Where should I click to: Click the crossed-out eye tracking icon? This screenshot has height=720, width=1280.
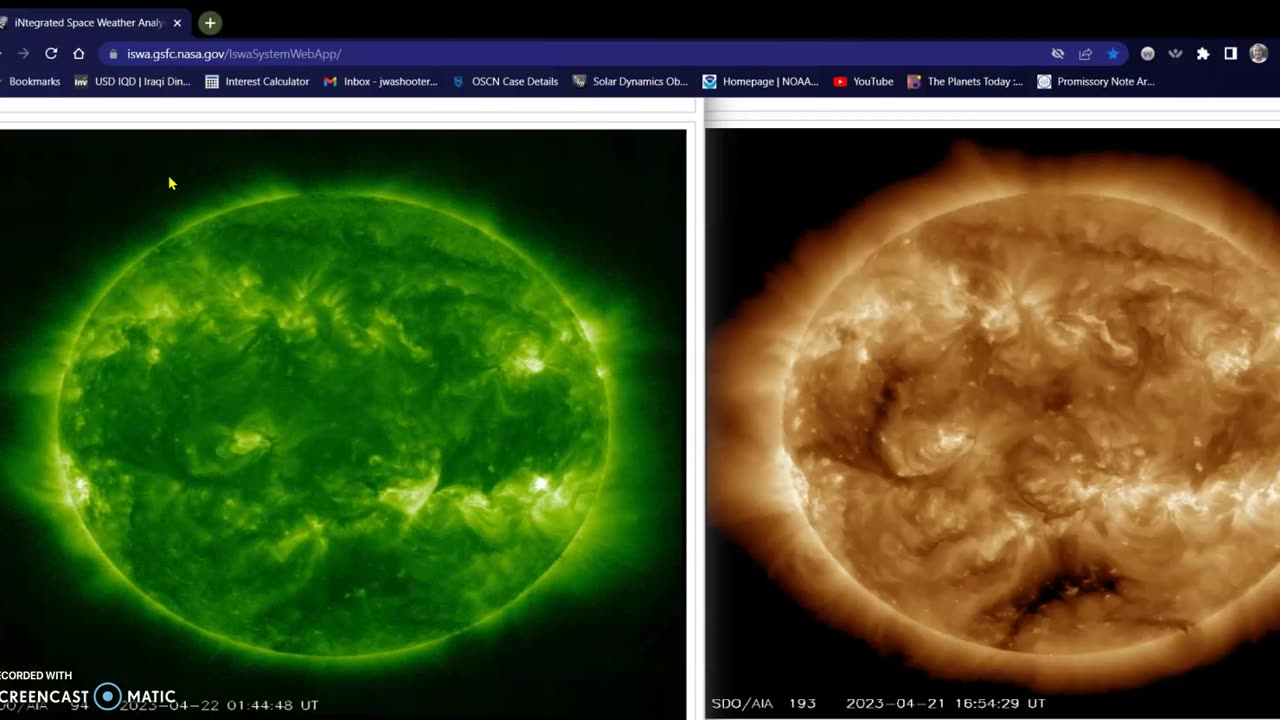click(x=1057, y=54)
